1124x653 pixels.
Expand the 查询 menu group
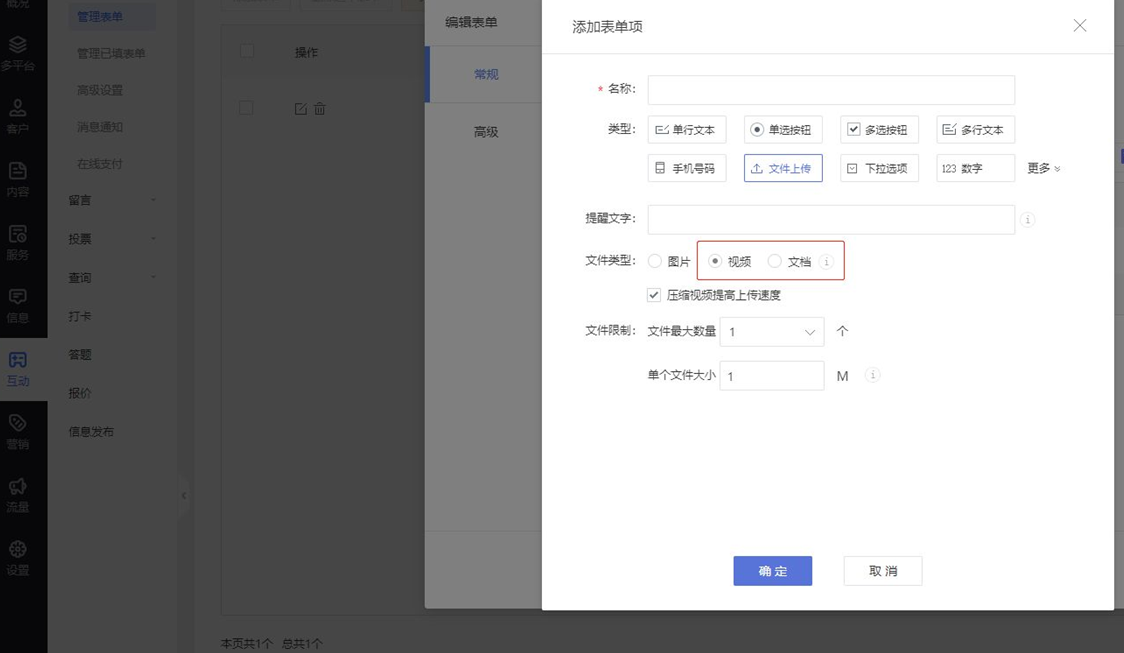pyautogui.click(x=111, y=277)
